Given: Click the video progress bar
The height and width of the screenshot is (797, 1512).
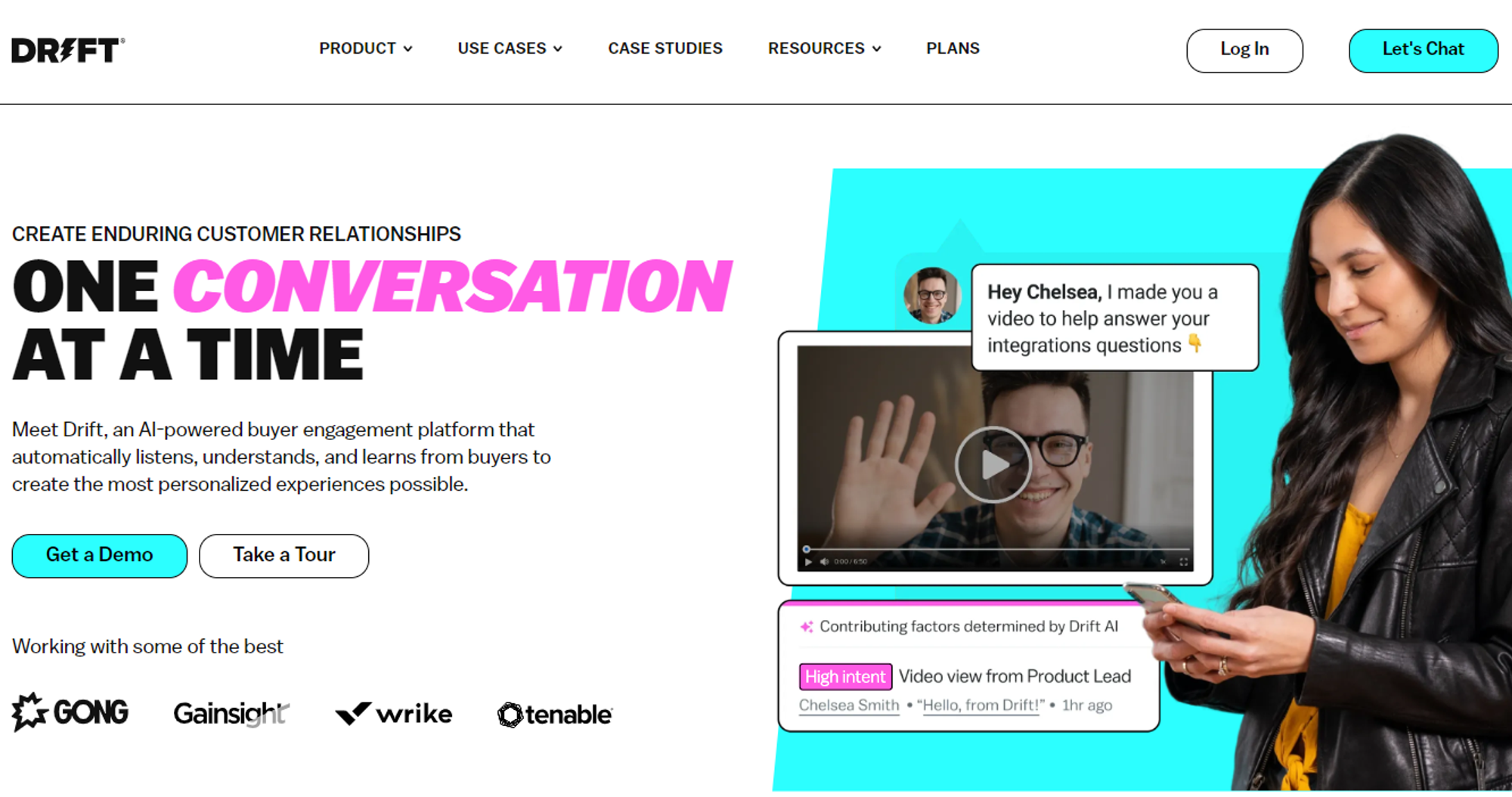Looking at the screenshot, I should (x=997, y=549).
